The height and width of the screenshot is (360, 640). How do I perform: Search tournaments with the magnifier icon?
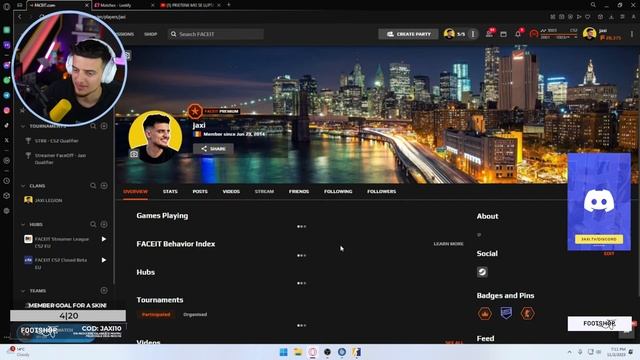[93, 126]
